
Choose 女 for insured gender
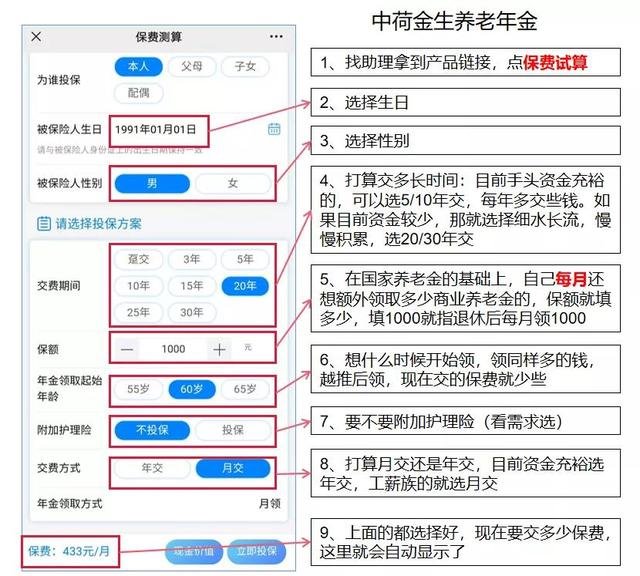point(233,183)
